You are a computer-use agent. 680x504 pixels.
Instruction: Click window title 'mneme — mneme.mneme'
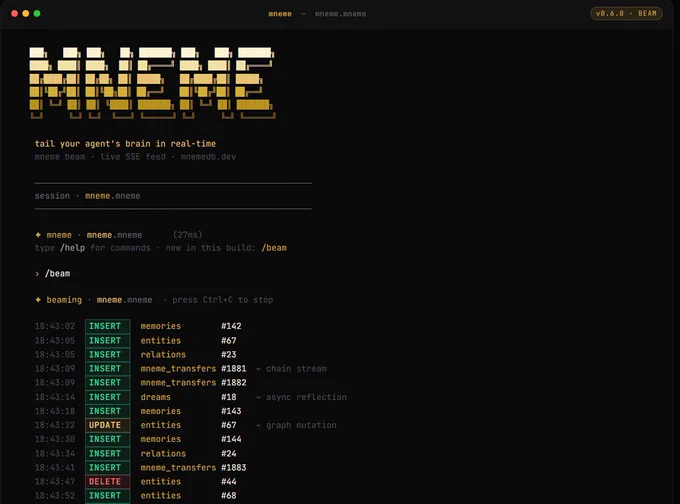[x=317, y=13]
